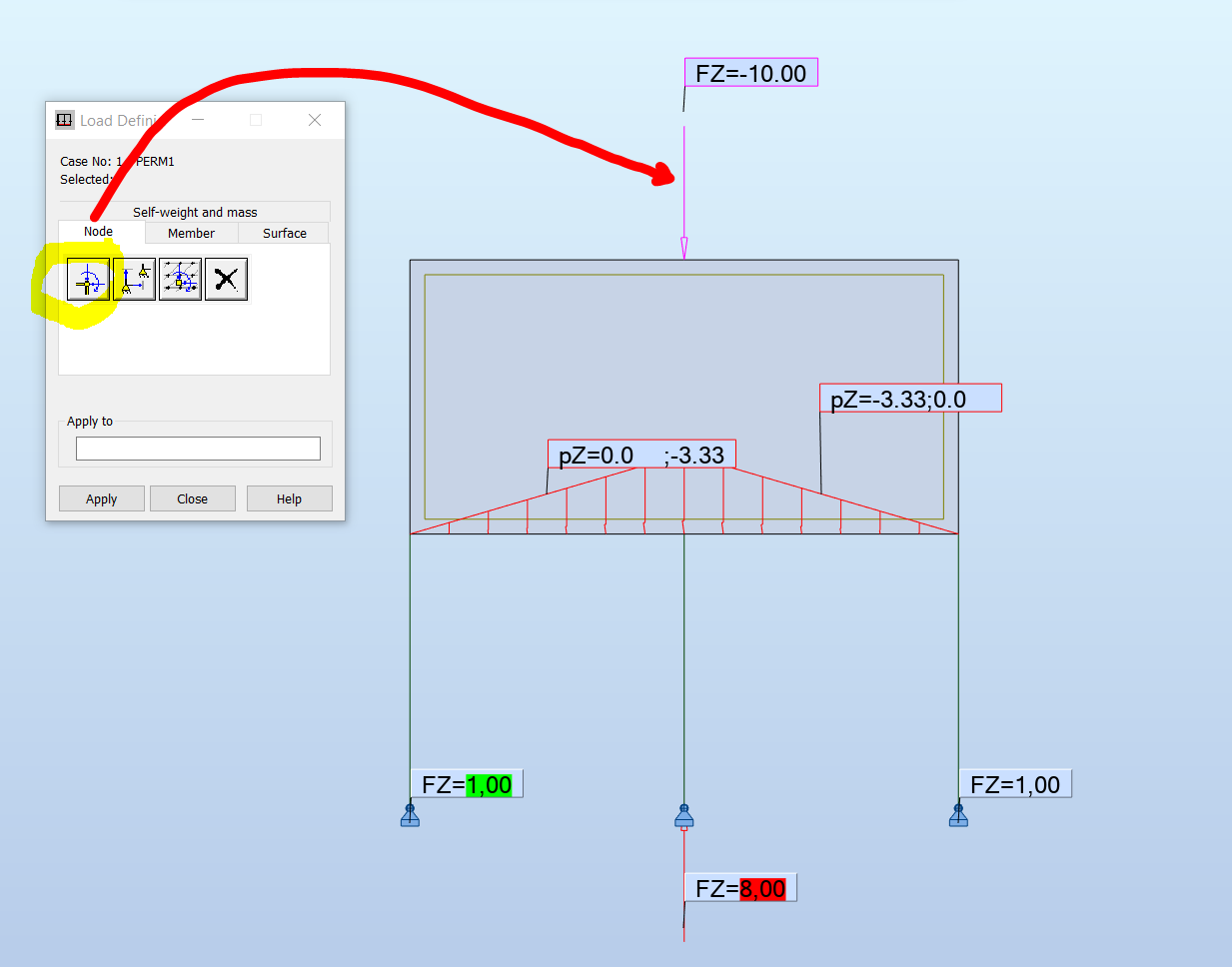Select the red highlighted FZ=8,00 reaction label
Screen dimensions: 1232x967
pyautogui.click(x=740, y=887)
